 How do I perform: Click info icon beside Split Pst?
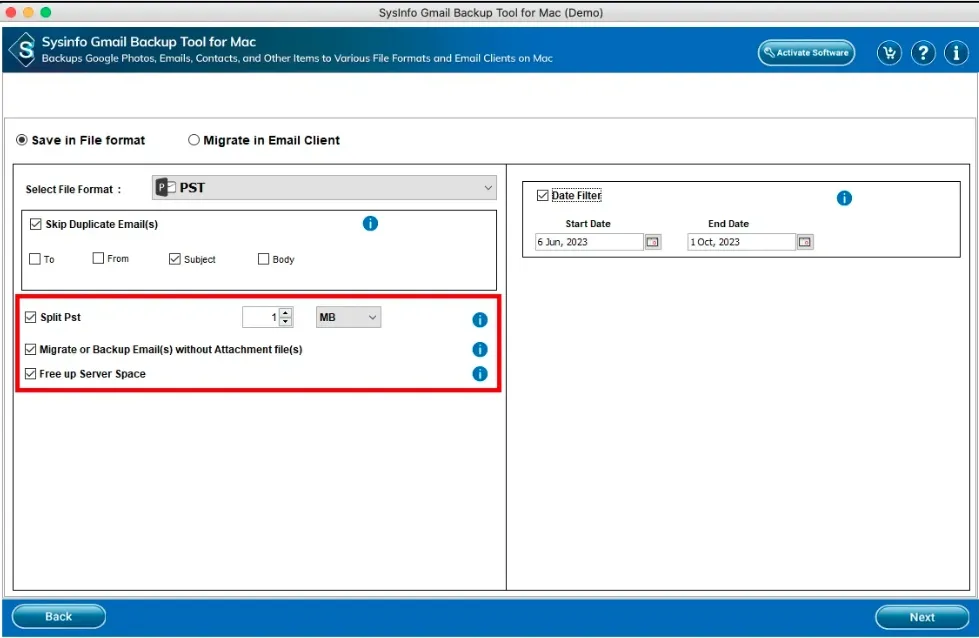479,320
